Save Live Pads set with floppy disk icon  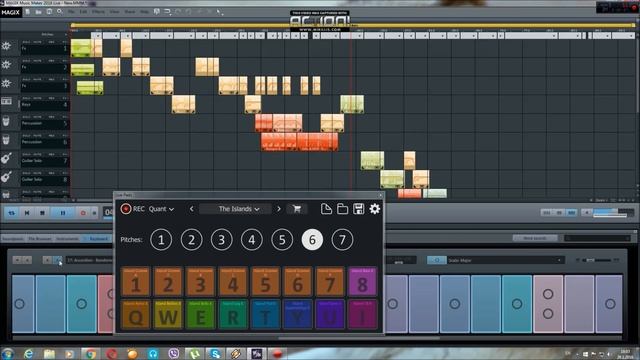[x=358, y=209]
